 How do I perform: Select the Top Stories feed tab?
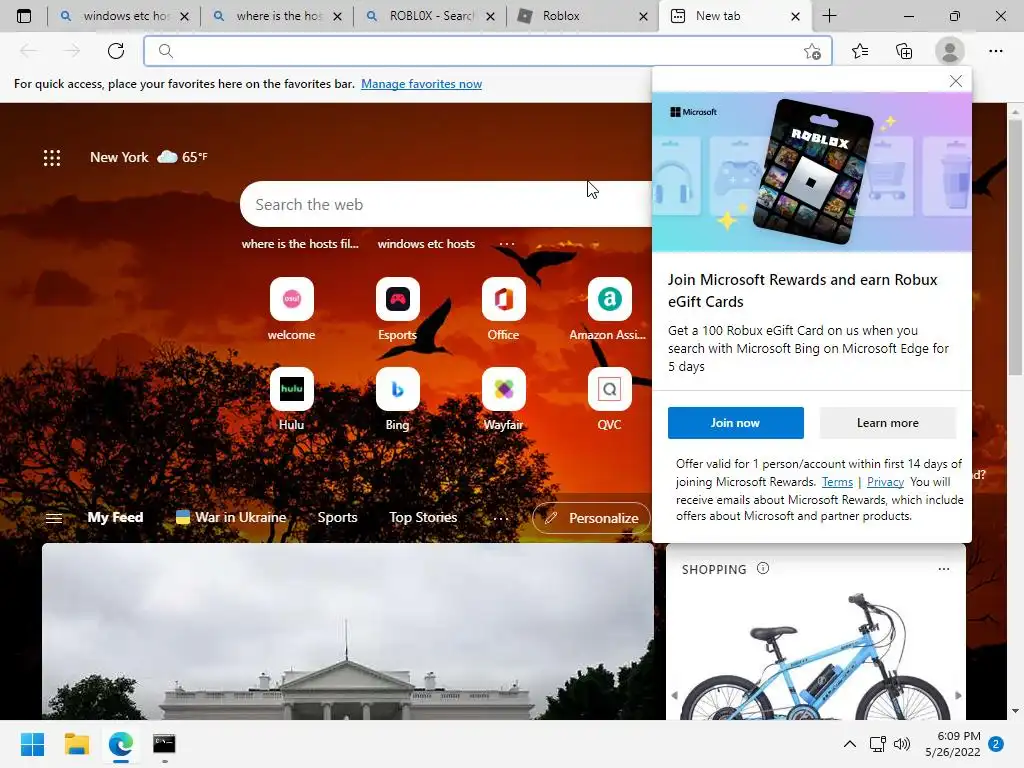(423, 517)
